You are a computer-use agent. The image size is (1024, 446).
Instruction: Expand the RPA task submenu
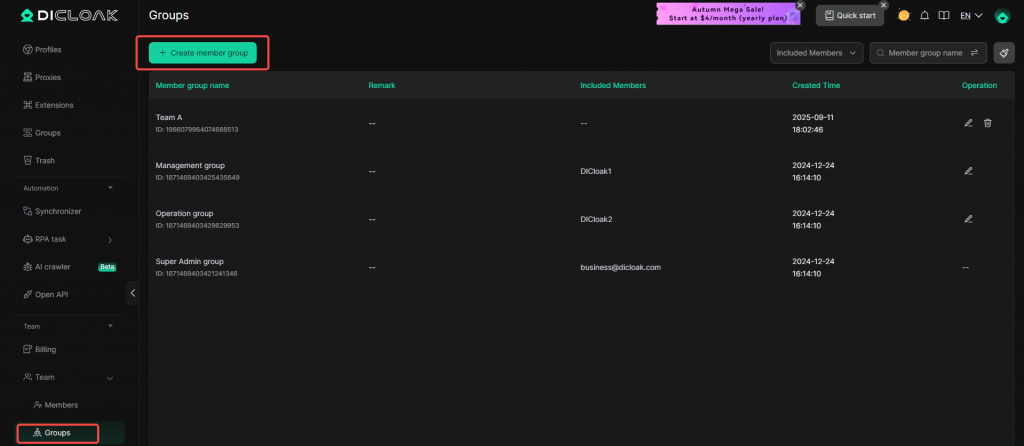click(110, 240)
